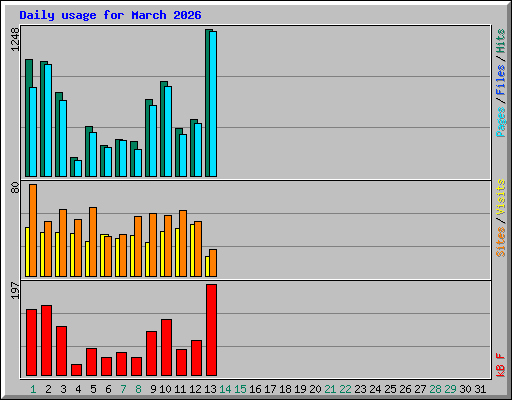Click day 23 on the x-axis
This screenshot has height=400, width=512.
coord(360,389)
